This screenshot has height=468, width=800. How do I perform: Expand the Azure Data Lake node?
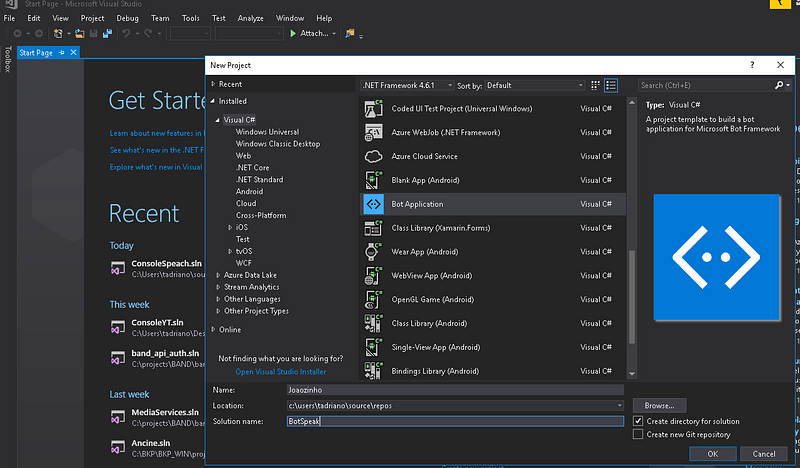point(218,275)
